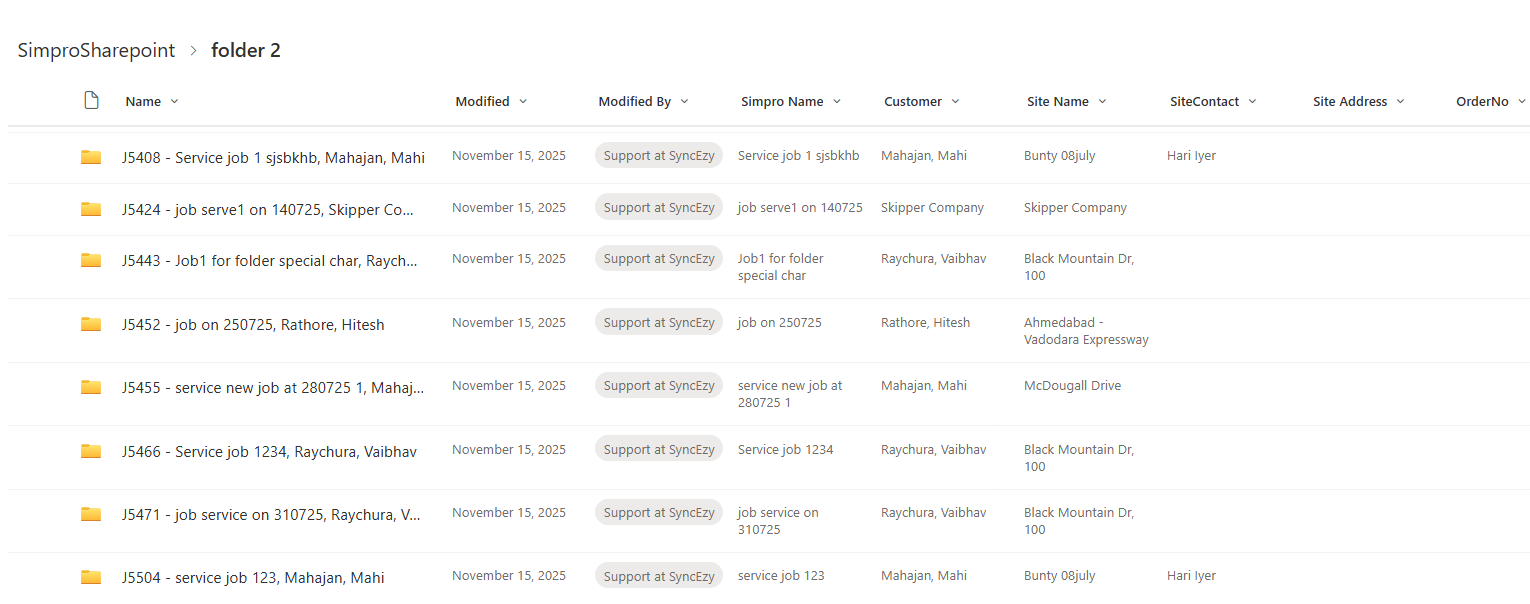The width and height of the screenshot is (1530, 604).
Task: Expand the Simpro Name column menu
Action: [x=837, y=102]
